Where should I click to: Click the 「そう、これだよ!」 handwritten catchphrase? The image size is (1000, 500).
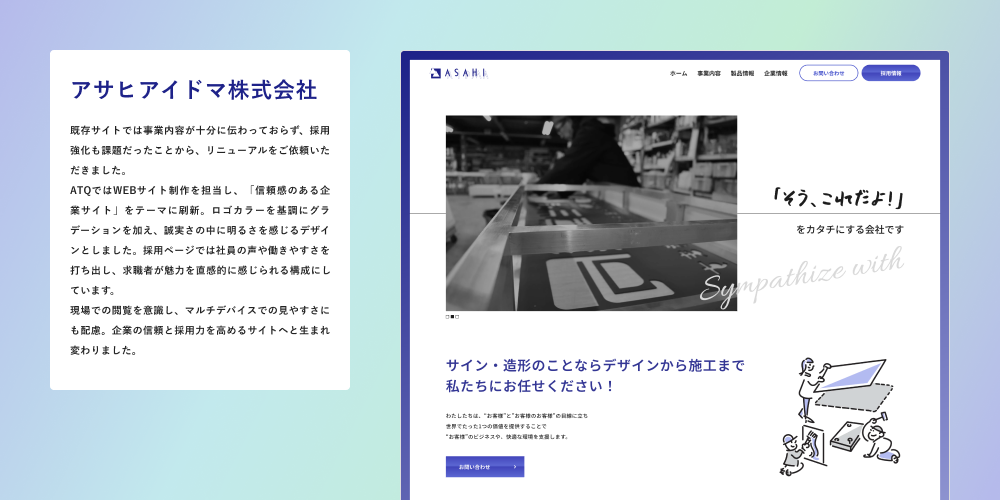pos(838,199)
